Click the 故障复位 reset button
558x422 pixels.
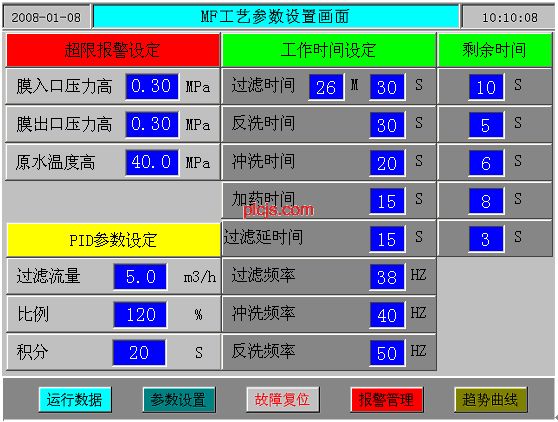(x=283, y=400)
